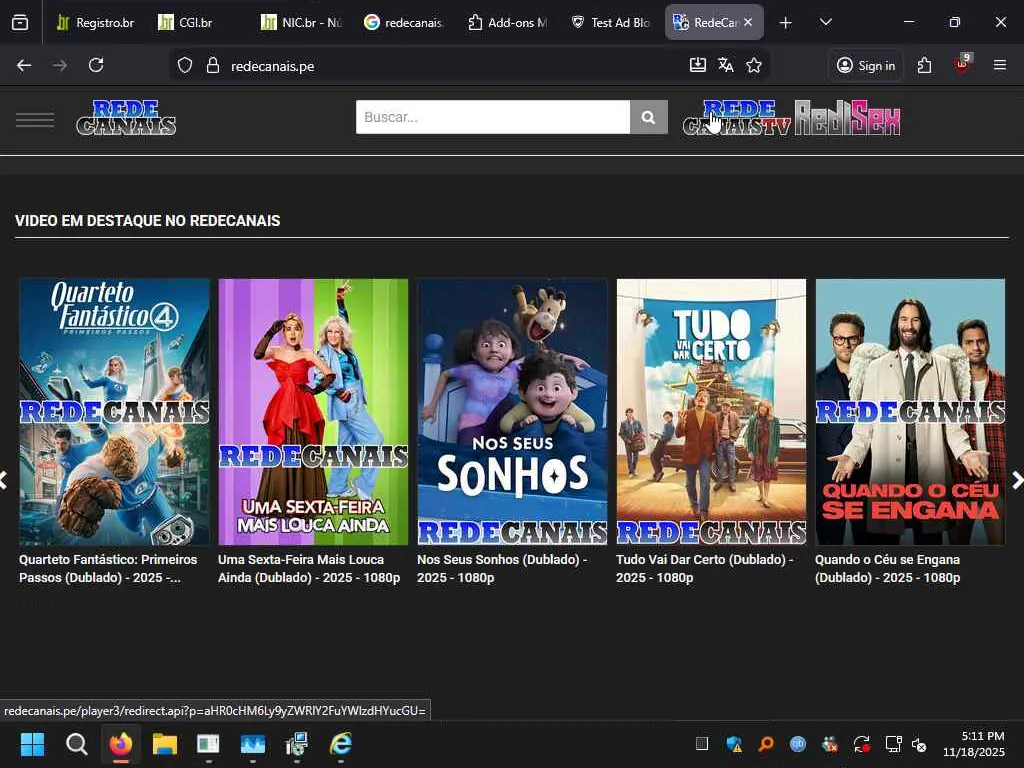The image size is (1024, 768).
Task: Show previous featured videos with left arrow
Action: 3,480
